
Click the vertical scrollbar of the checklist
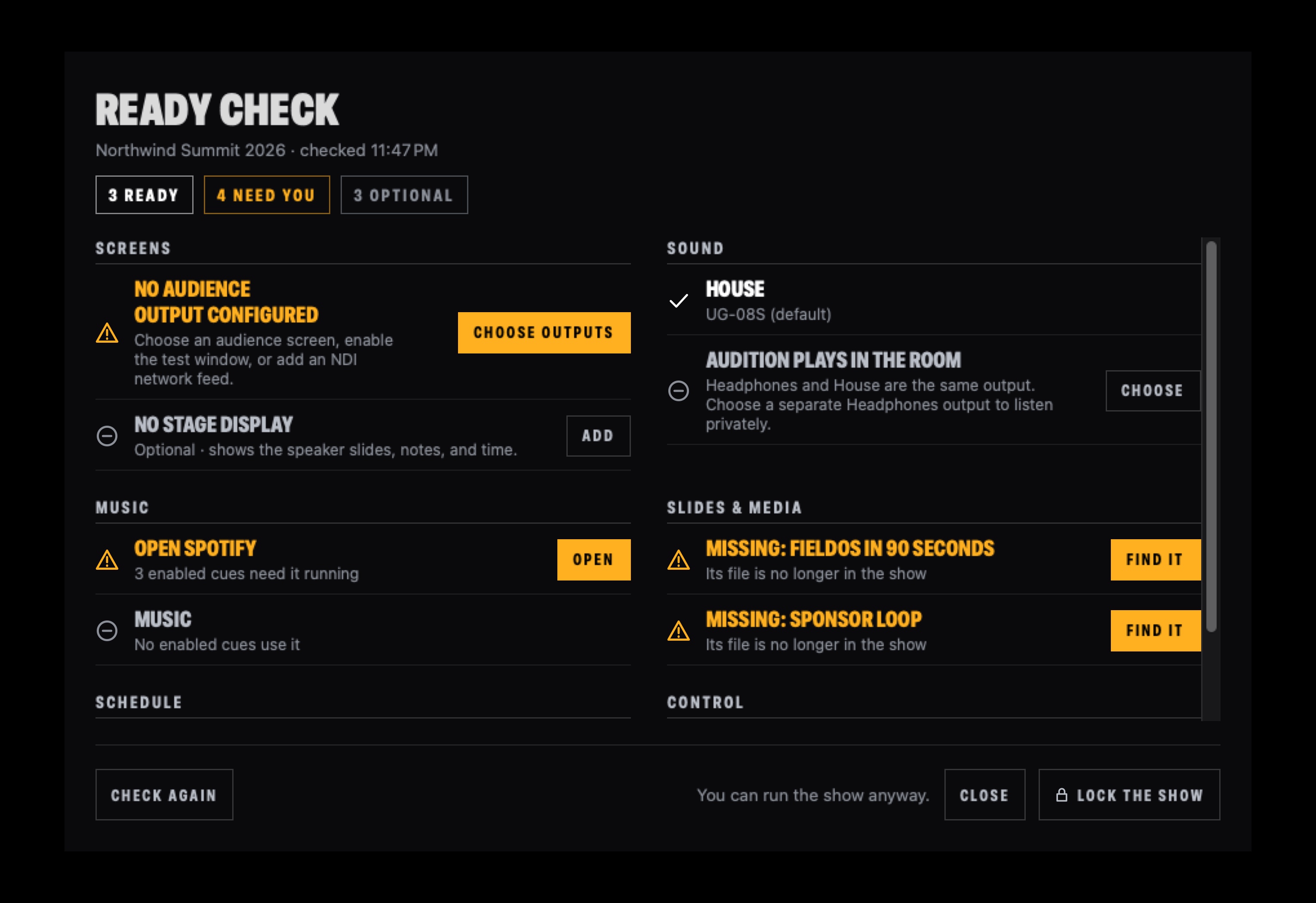point(1211,437)
